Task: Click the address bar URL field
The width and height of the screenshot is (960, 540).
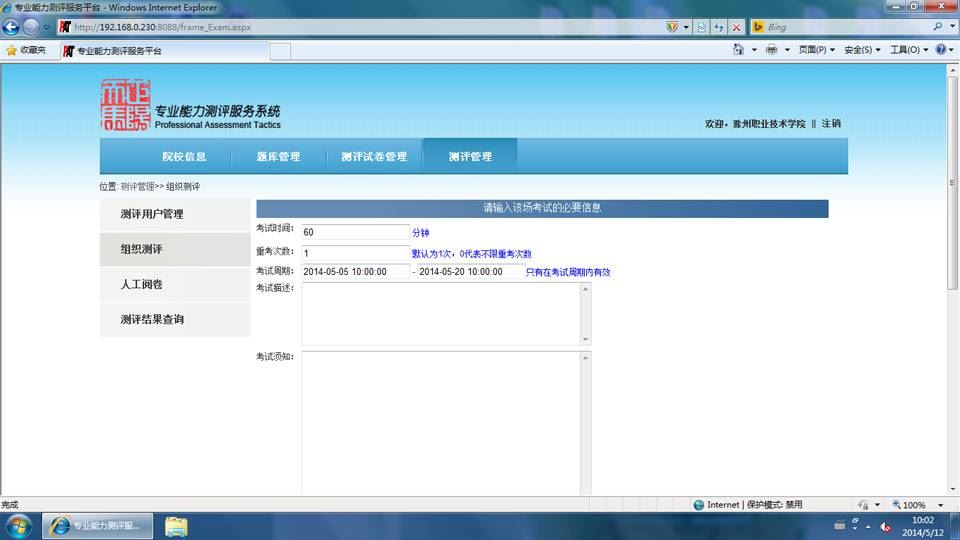Action: click(361, 27)
